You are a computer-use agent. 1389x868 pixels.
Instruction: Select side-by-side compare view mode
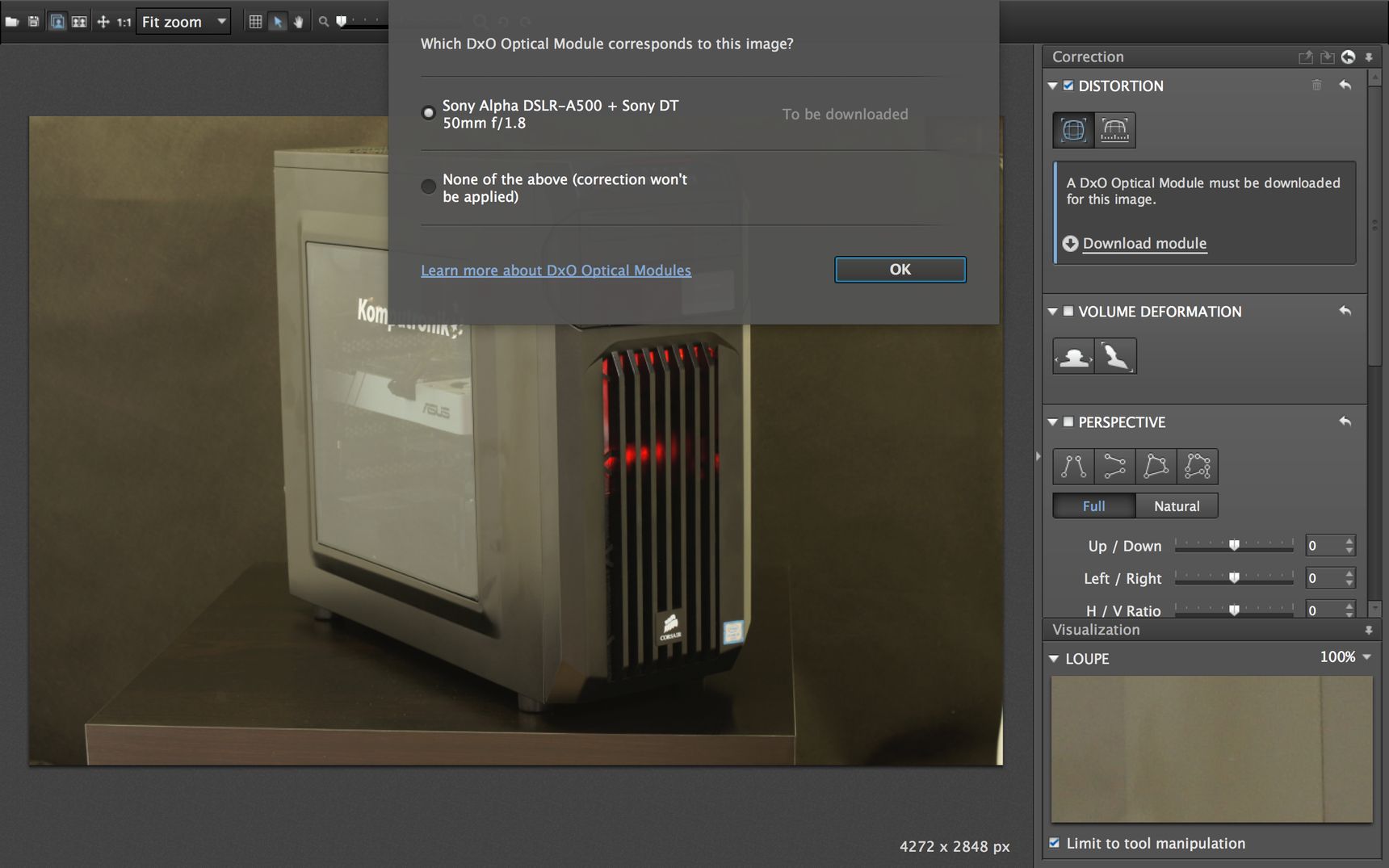[x=79, y=22]
